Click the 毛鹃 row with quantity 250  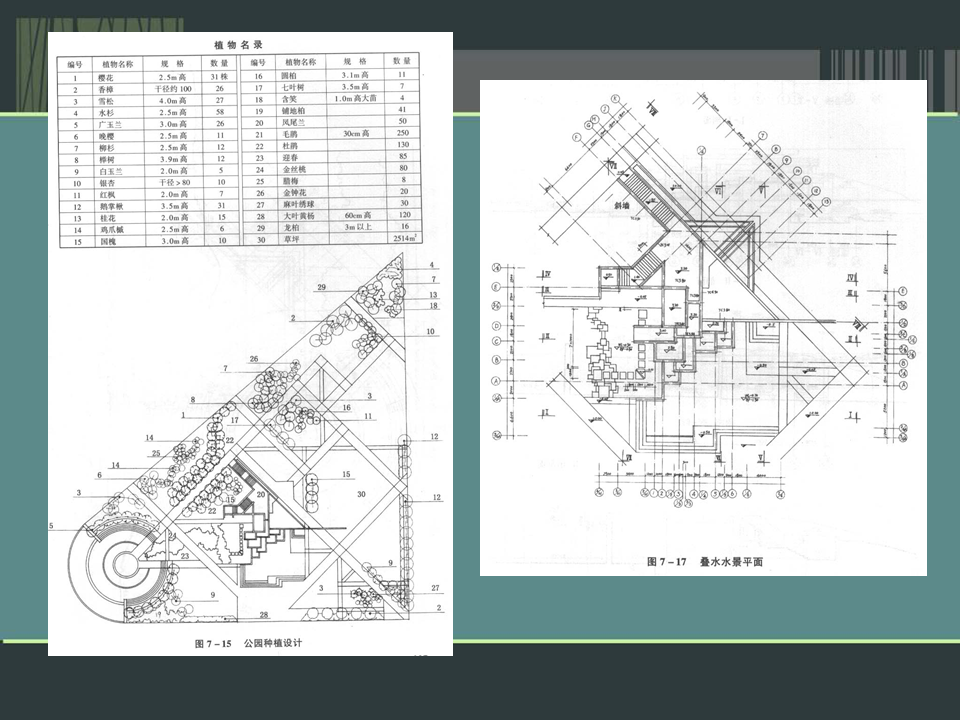330,133
